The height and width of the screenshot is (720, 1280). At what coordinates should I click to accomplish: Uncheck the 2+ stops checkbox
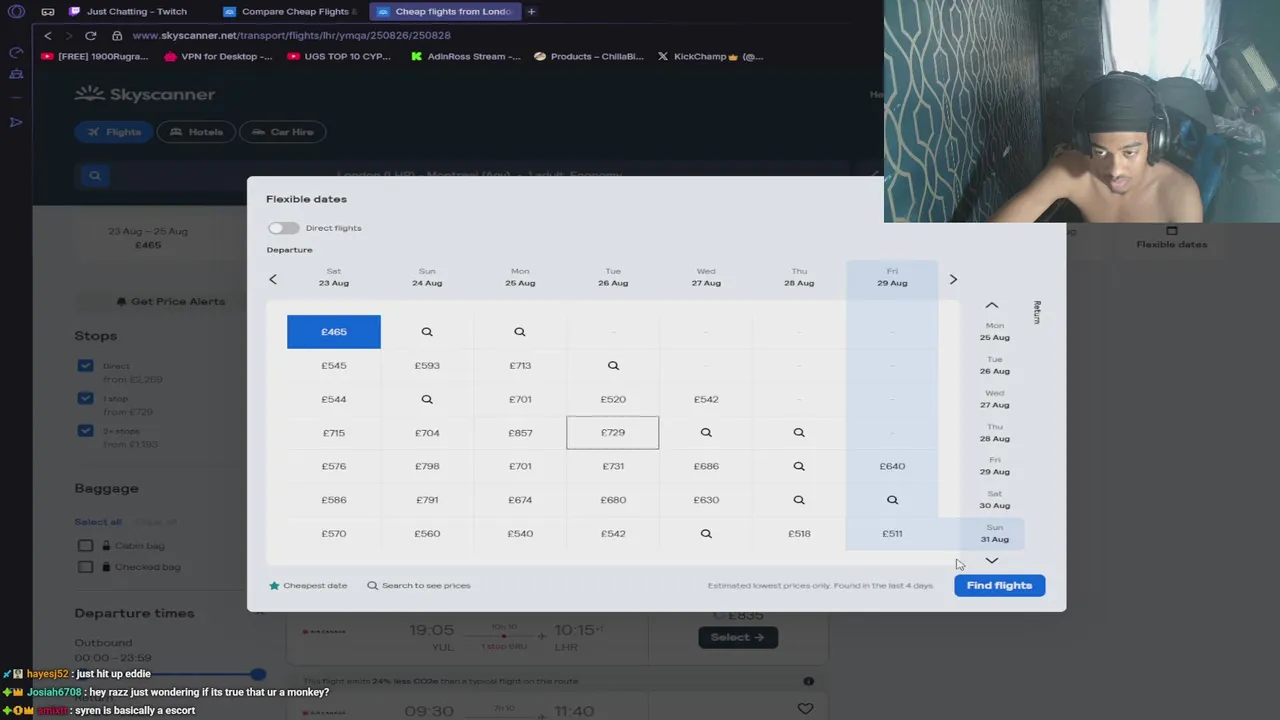pos(85,431)
